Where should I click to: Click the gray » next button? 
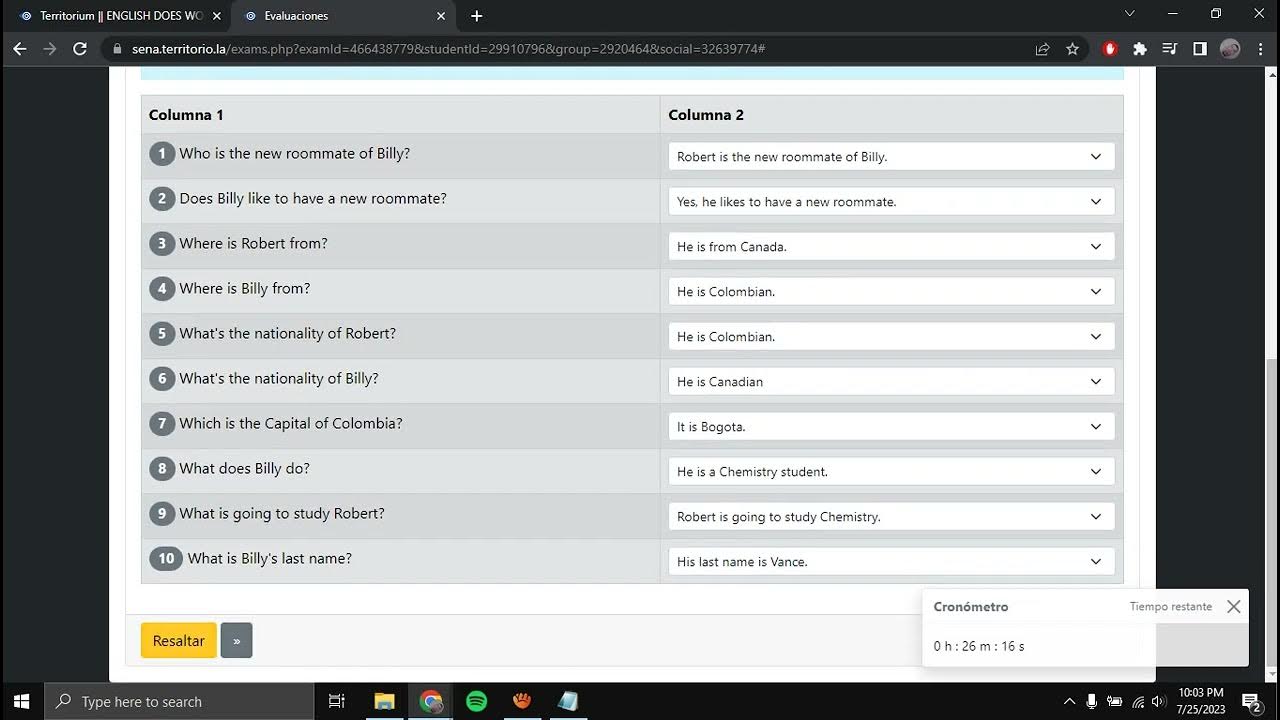coord(237,640)
